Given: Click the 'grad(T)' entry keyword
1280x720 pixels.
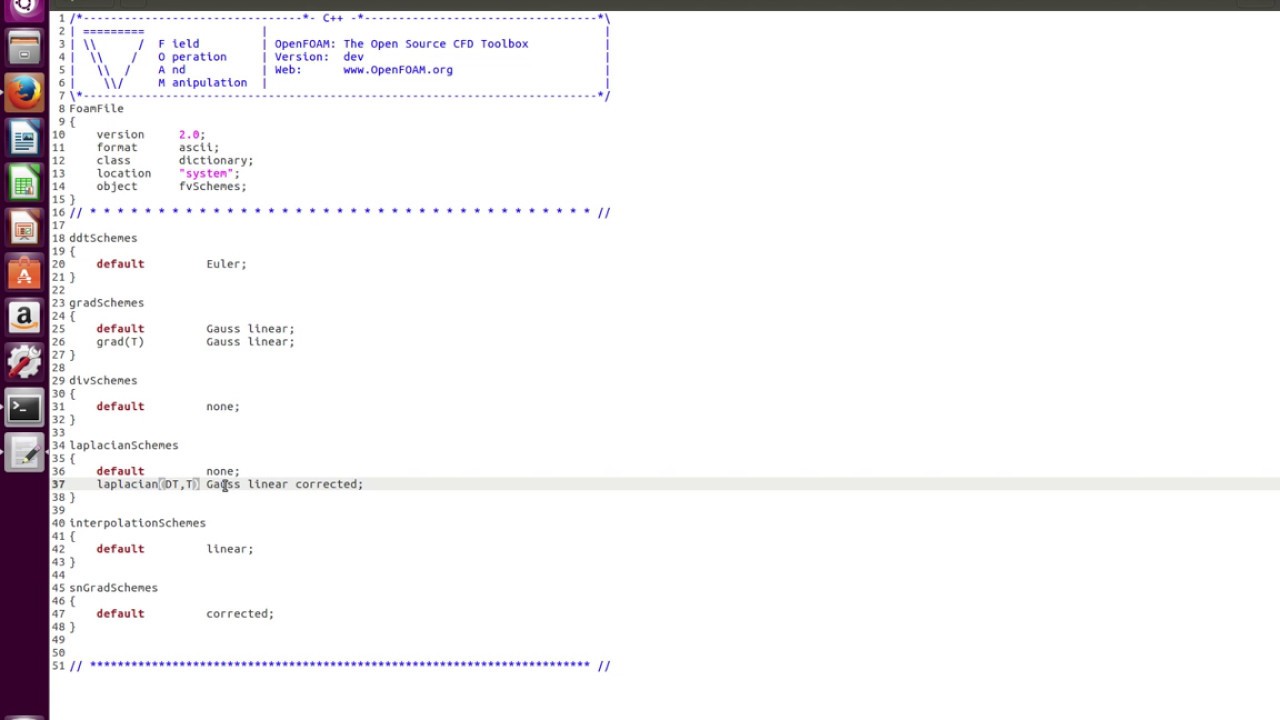Looking at the screenshot, I should 120,341.
